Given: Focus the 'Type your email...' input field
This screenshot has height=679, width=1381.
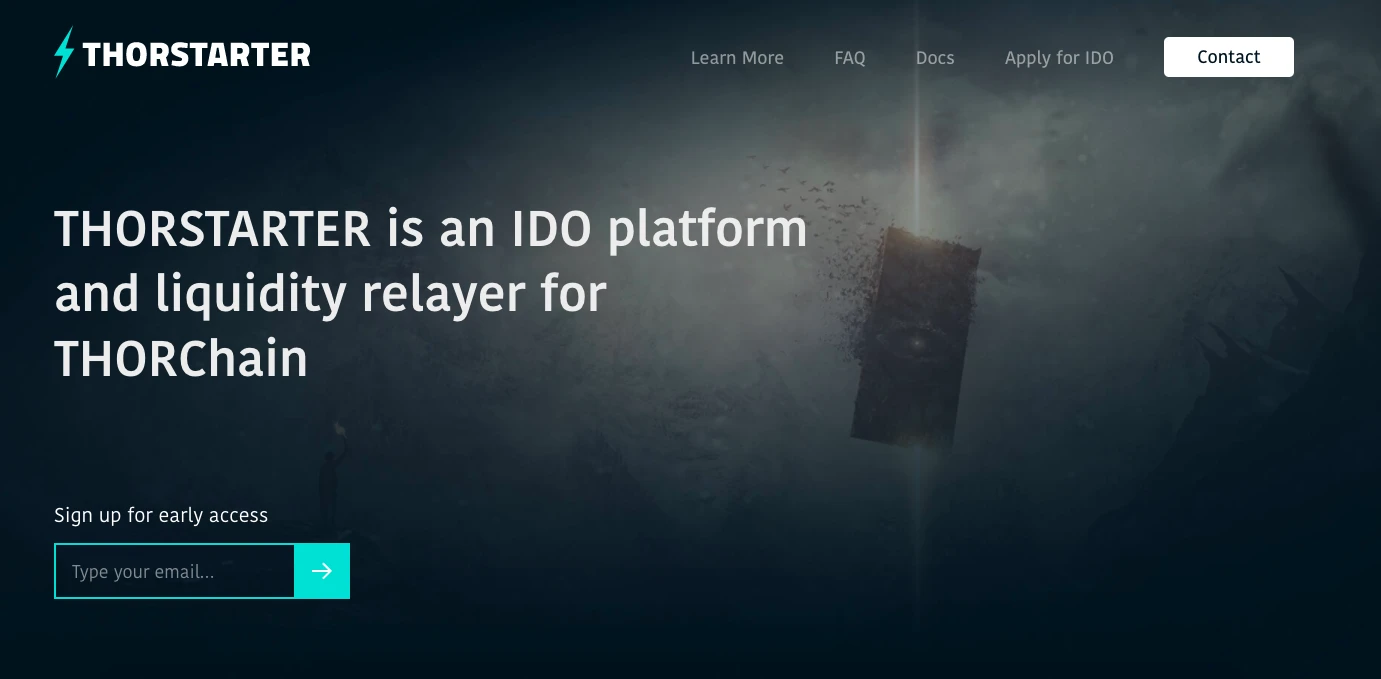Looking at the screenshot, I should coord(175,571).
